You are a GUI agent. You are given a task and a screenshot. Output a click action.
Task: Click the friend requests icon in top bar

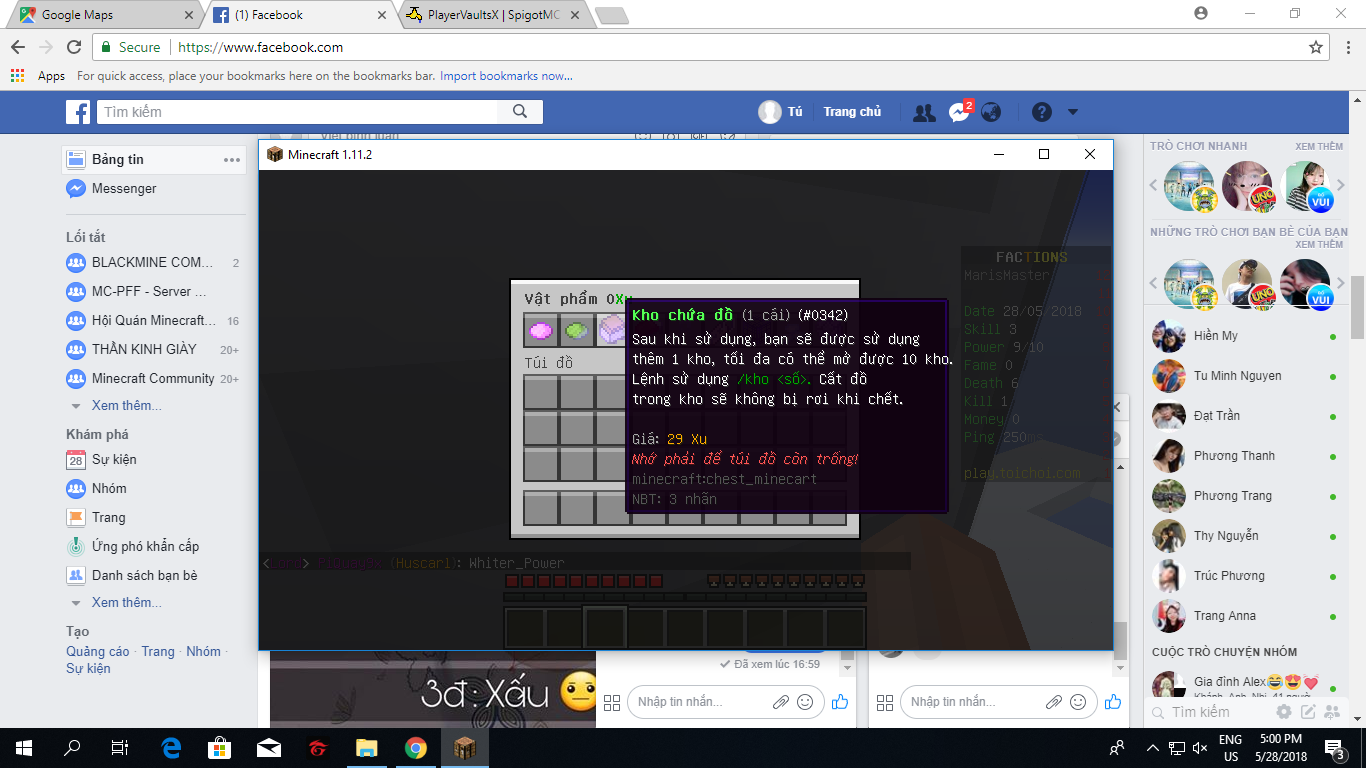click(x=924, y=111)
